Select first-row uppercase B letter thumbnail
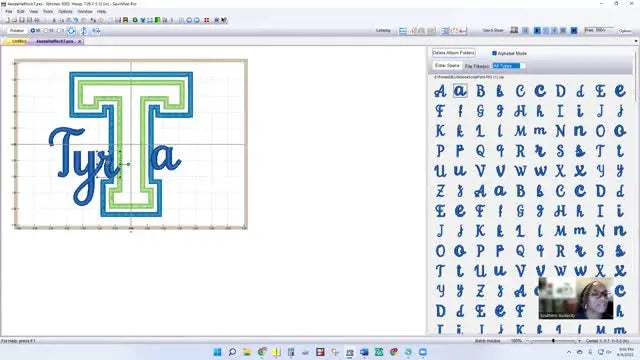640x360 pixels. point(480,91)
